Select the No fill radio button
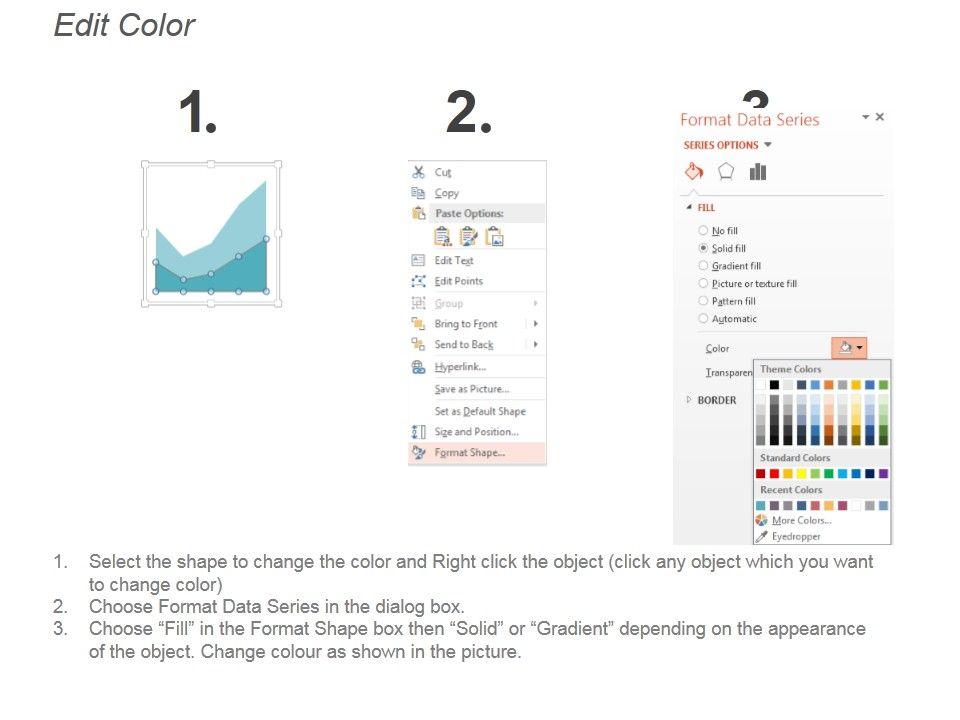Screen dimensions: 960x720 coord(704,231)
